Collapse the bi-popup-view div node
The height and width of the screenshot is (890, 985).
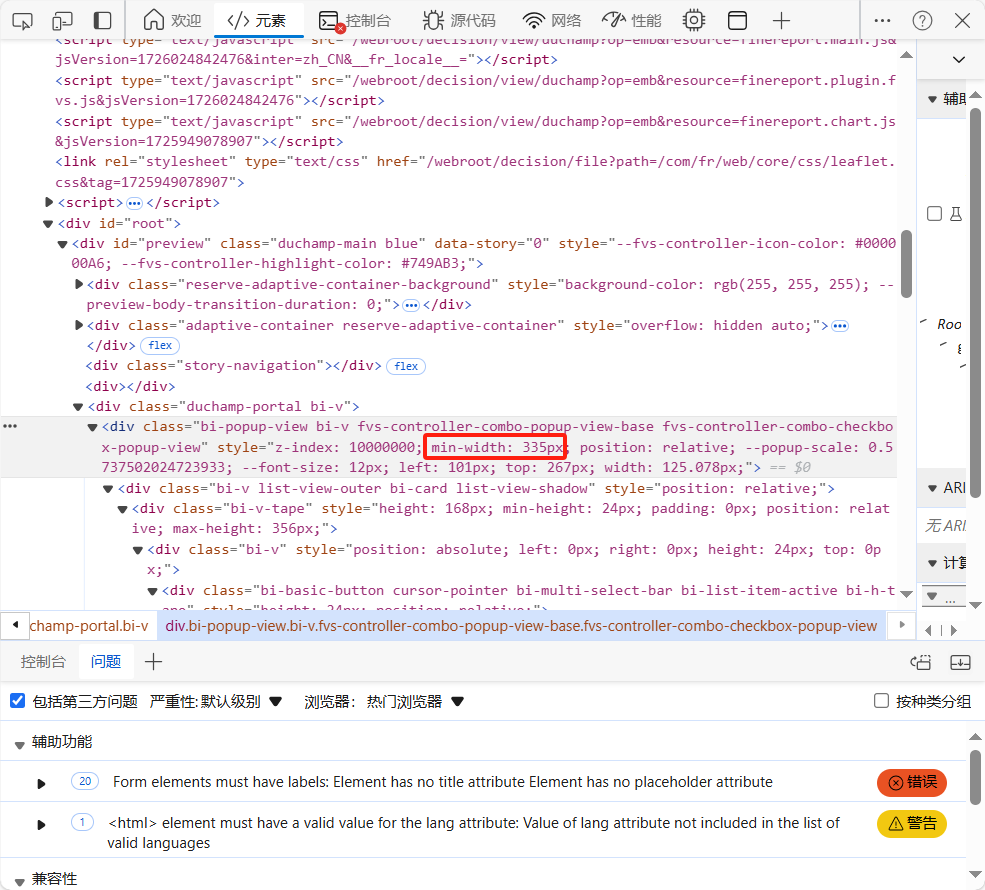[92, 427]
